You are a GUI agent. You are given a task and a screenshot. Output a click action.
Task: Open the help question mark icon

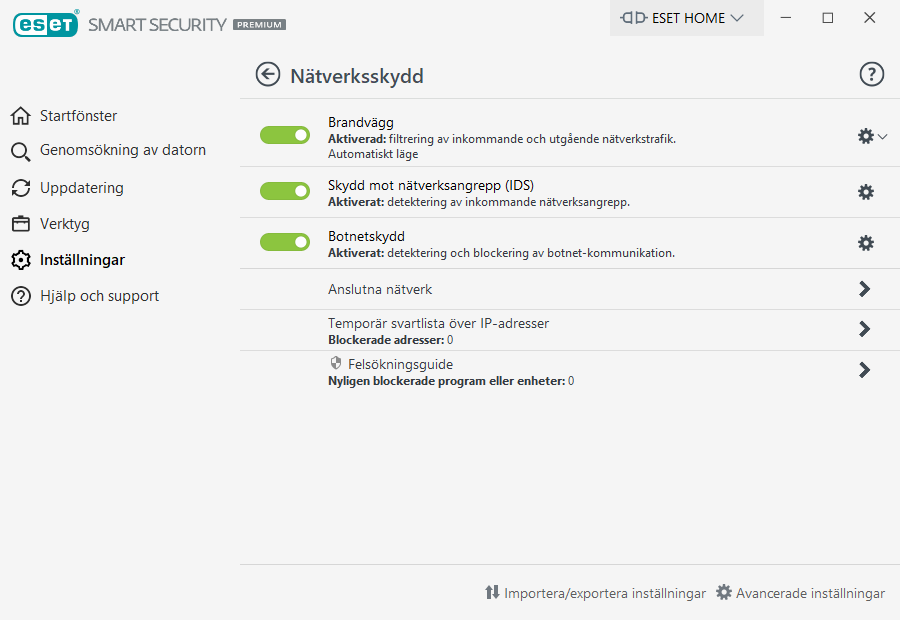pos(872,74)
